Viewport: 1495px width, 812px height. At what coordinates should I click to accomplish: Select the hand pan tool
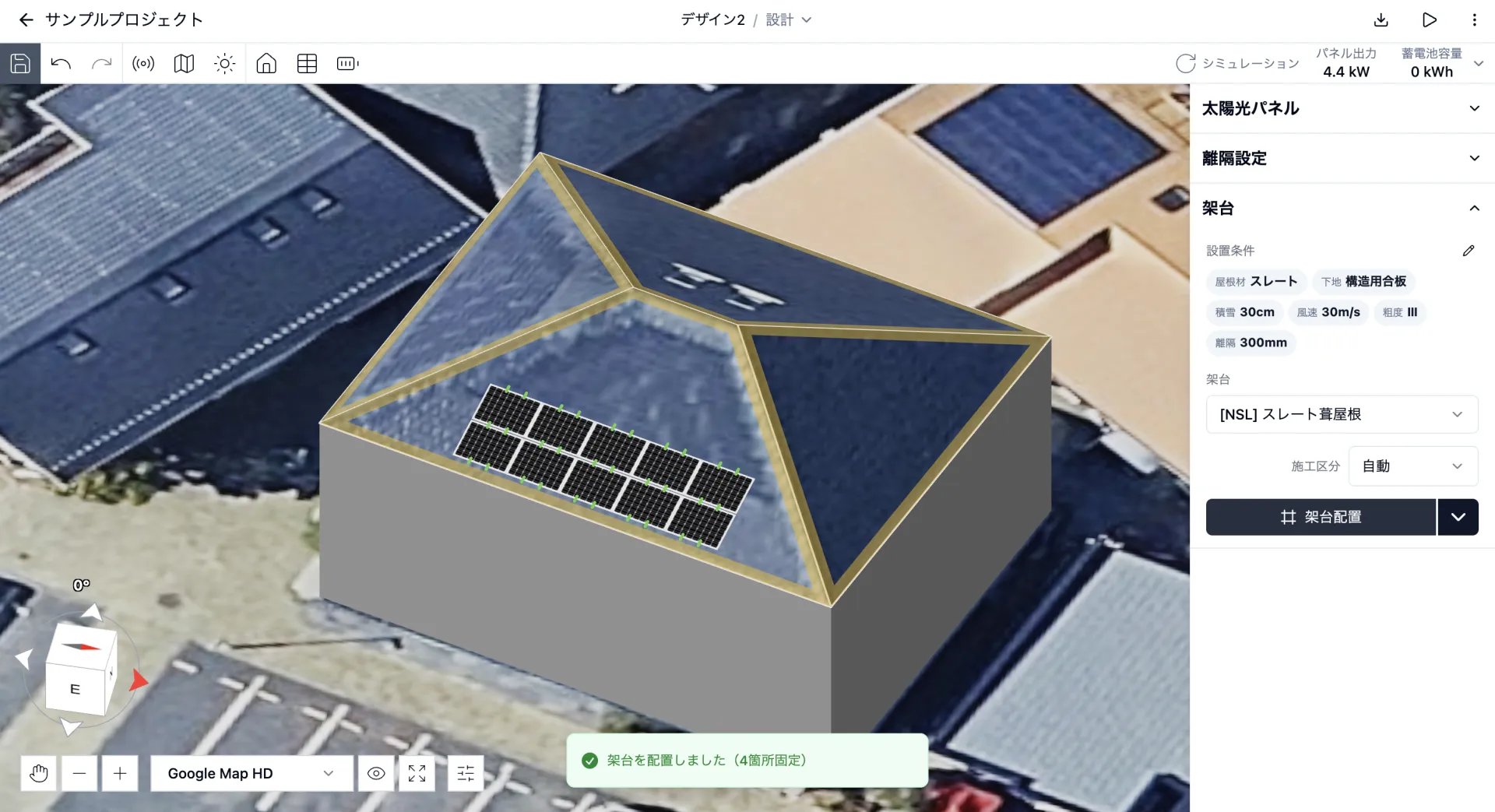(38, 773)
